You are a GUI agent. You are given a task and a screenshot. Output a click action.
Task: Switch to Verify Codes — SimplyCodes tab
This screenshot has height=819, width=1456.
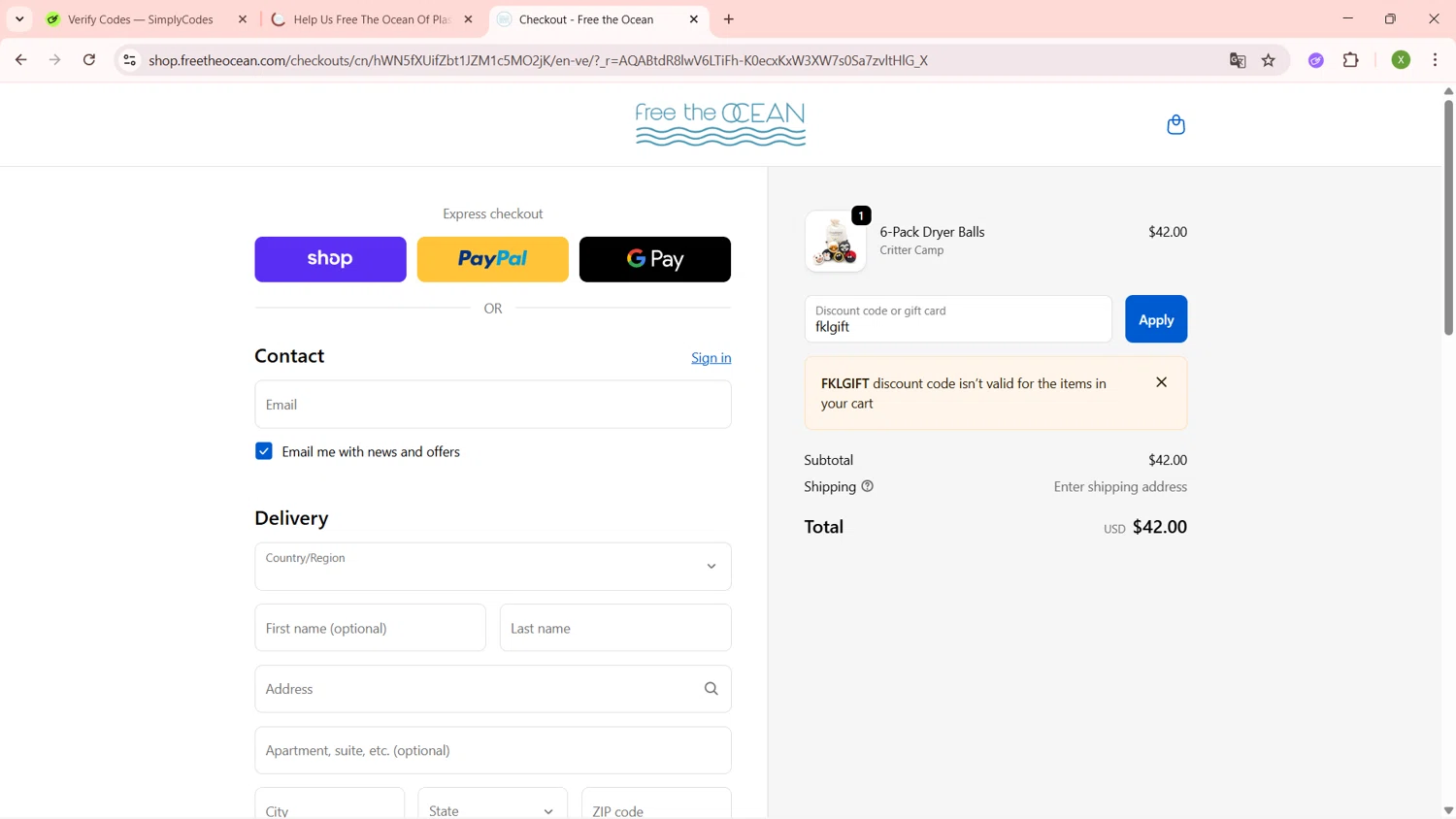[x=141, y=19]
